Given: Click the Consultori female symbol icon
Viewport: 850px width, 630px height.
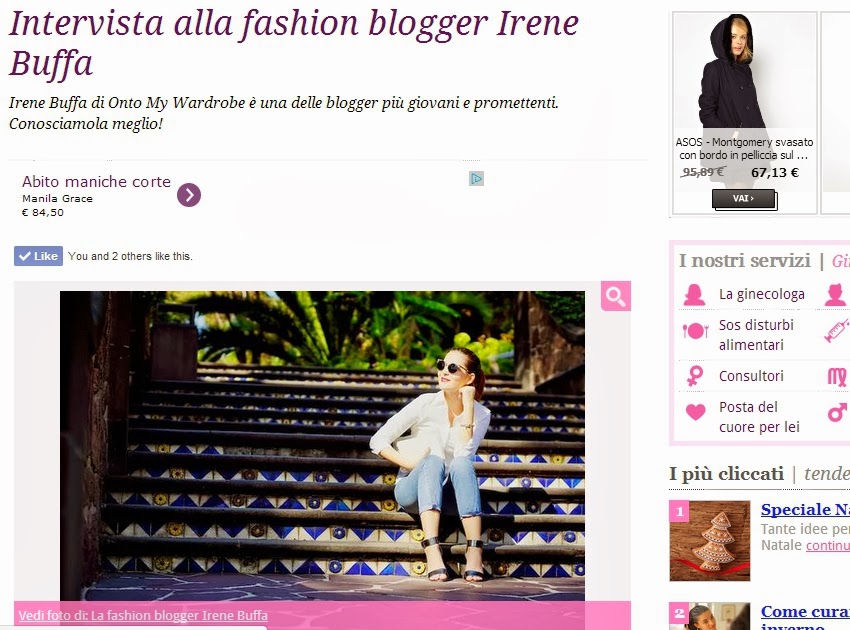Looking at the screenshot, I should pos(694,376).
